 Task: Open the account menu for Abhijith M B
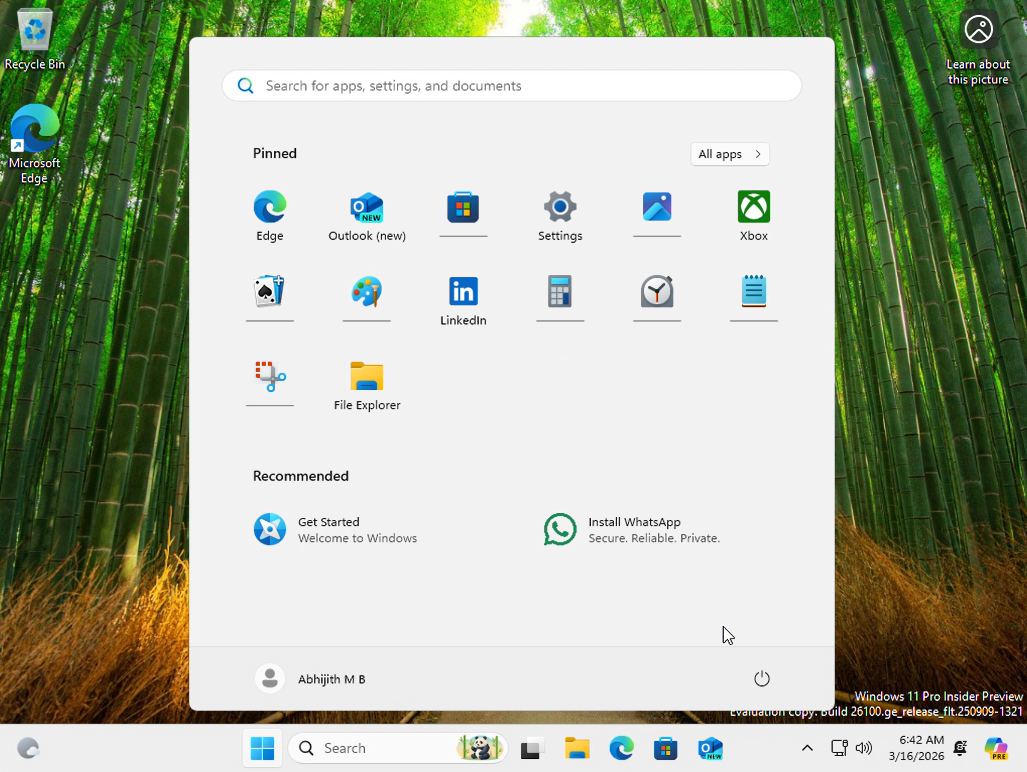click(x=311, y=678)
